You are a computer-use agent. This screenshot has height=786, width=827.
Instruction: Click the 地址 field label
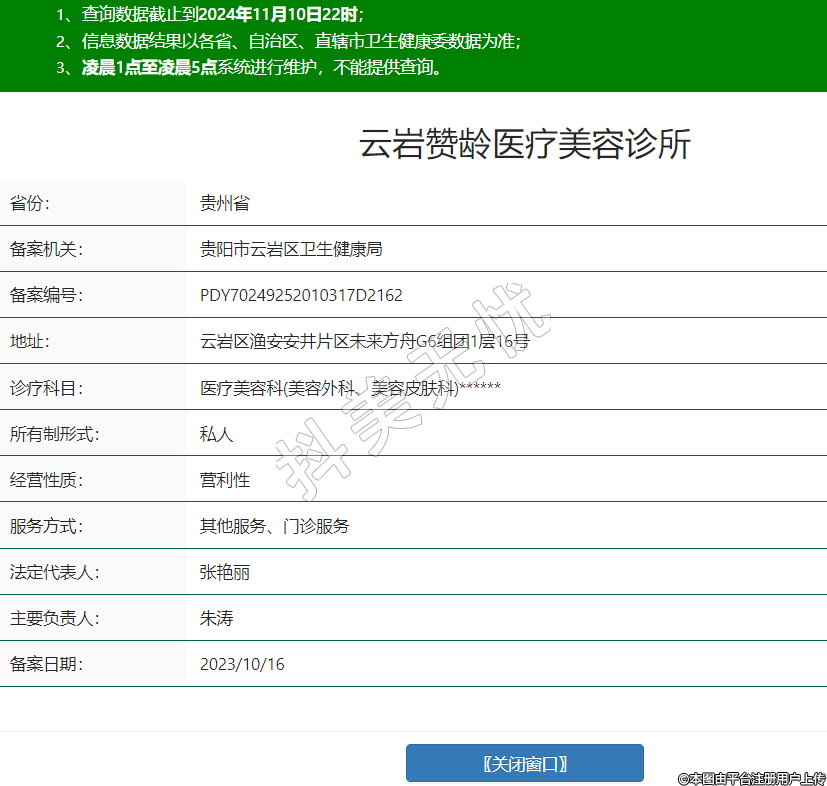click(30, 342)
